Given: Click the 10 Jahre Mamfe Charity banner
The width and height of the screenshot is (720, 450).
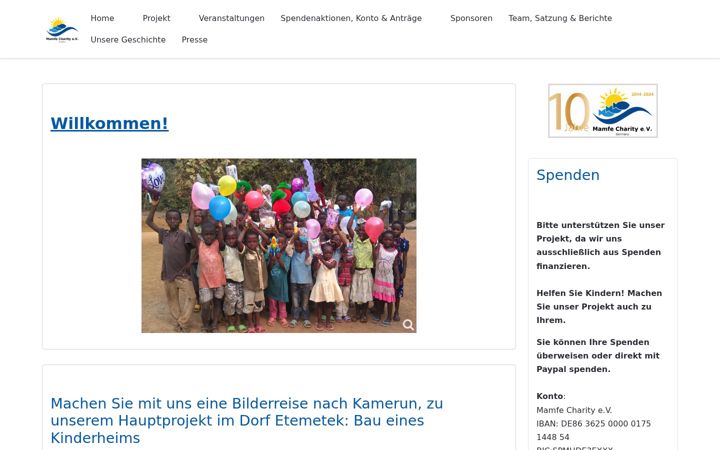Looking at the screenshot, I should (603, 111).
